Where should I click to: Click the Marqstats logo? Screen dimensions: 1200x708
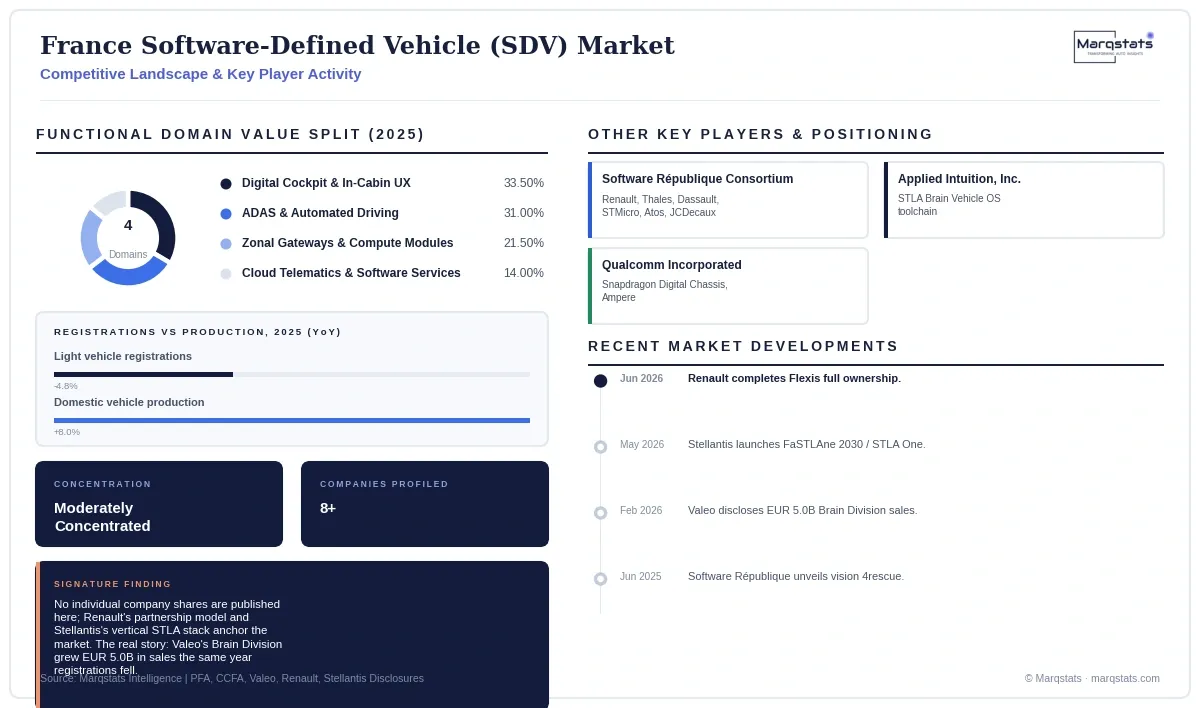[x=1114, y=47]
